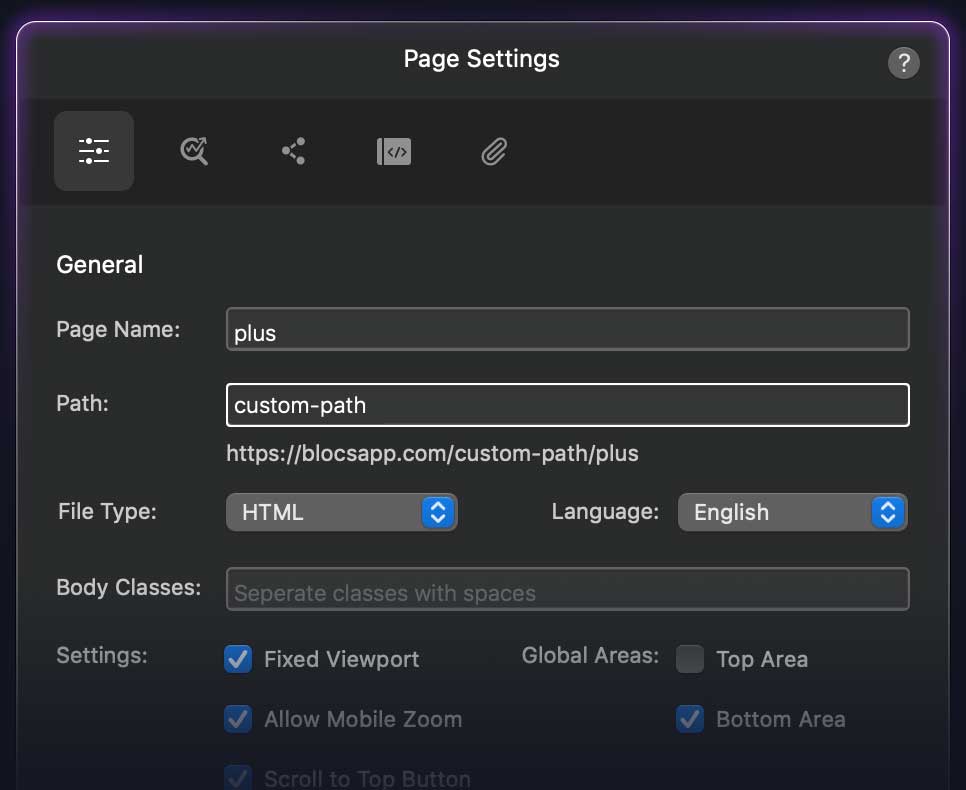
Task: Toggle the Fixed Viewport checkbox
Action: 238,659
